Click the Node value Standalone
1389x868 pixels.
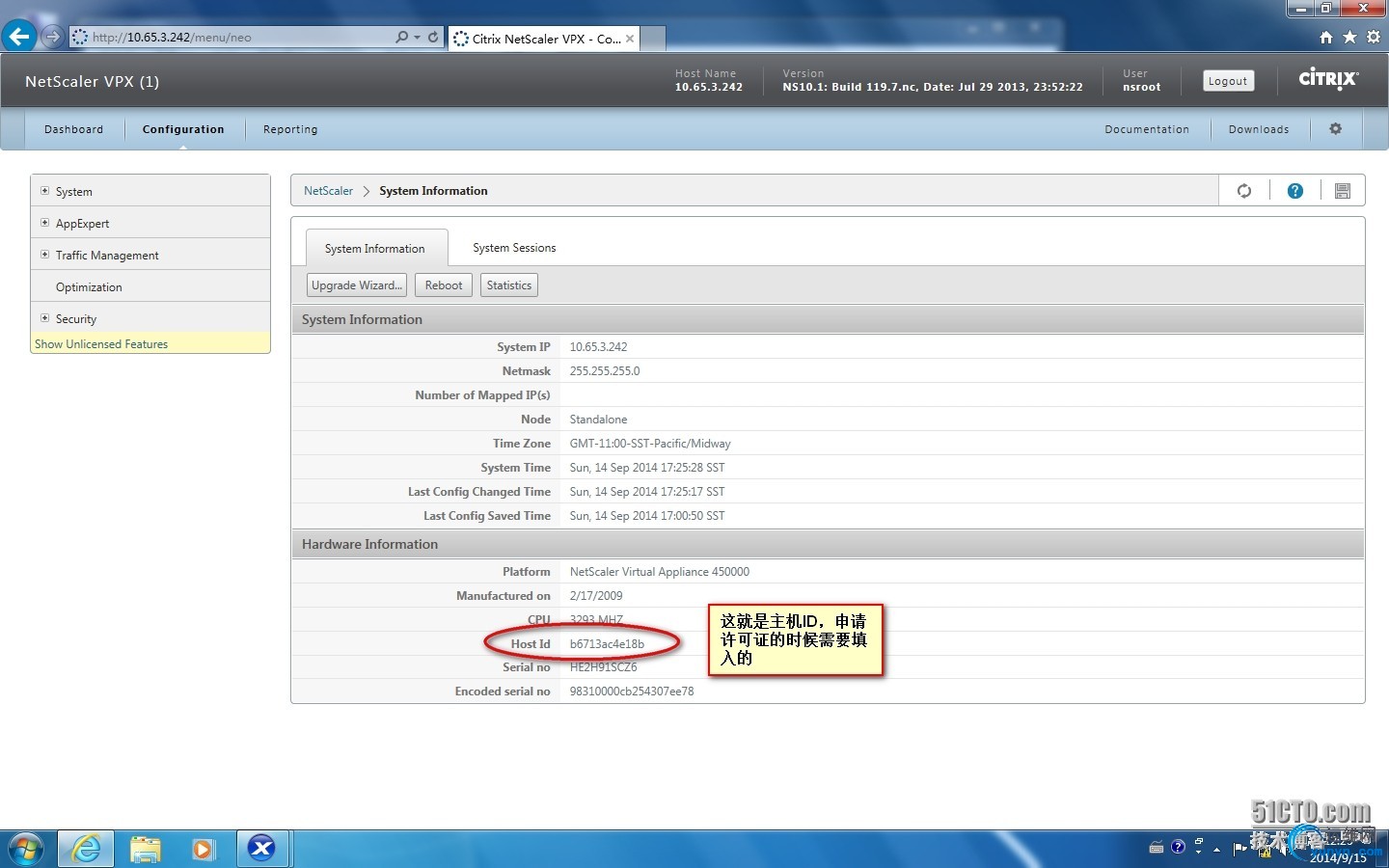pyautogui.click(x=598, y=420)
